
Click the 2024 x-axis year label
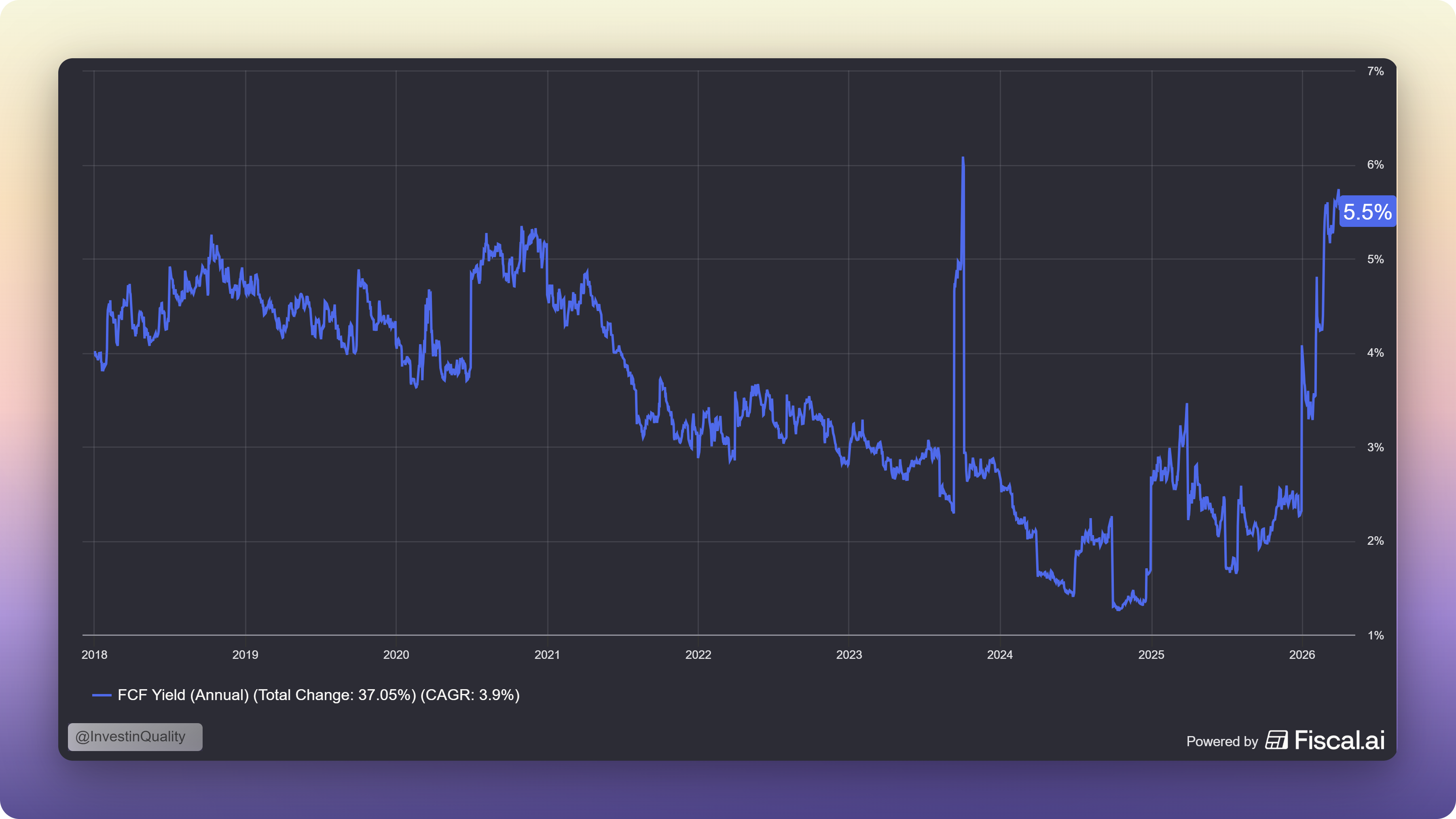pos(1000,654)
